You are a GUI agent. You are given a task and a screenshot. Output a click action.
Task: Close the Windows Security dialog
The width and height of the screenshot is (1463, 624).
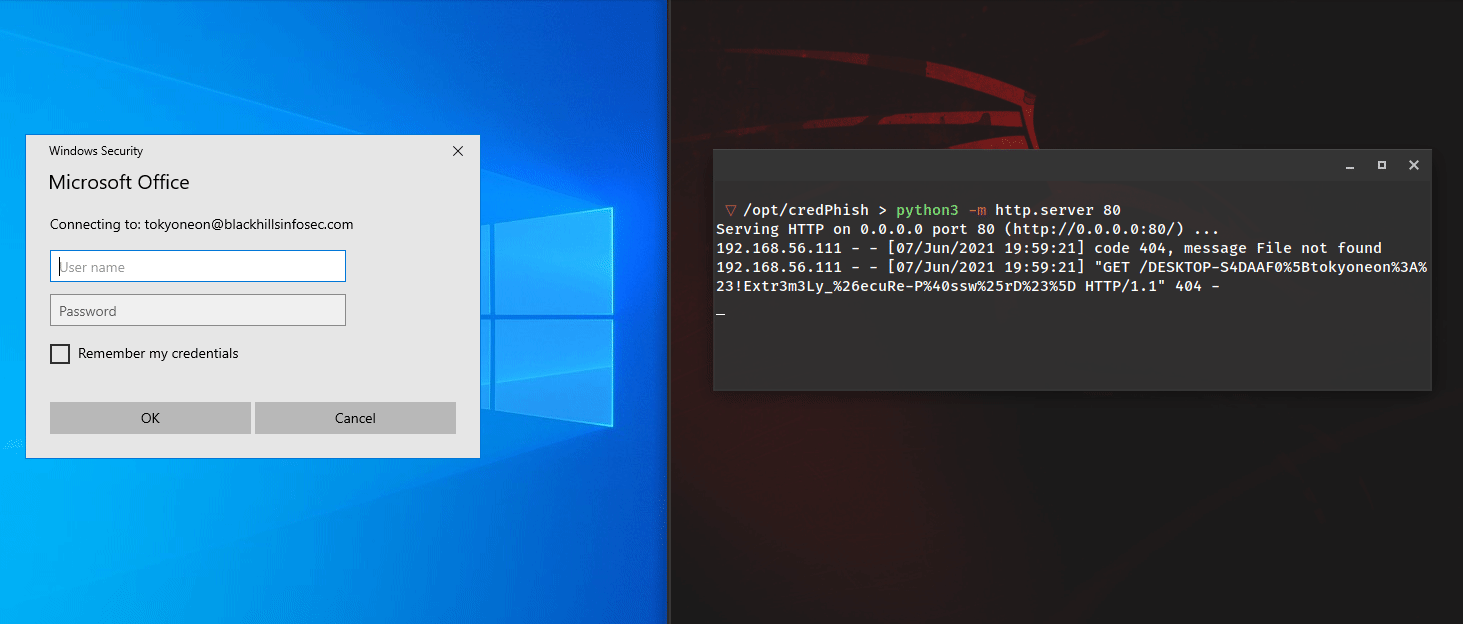[458, 151]
